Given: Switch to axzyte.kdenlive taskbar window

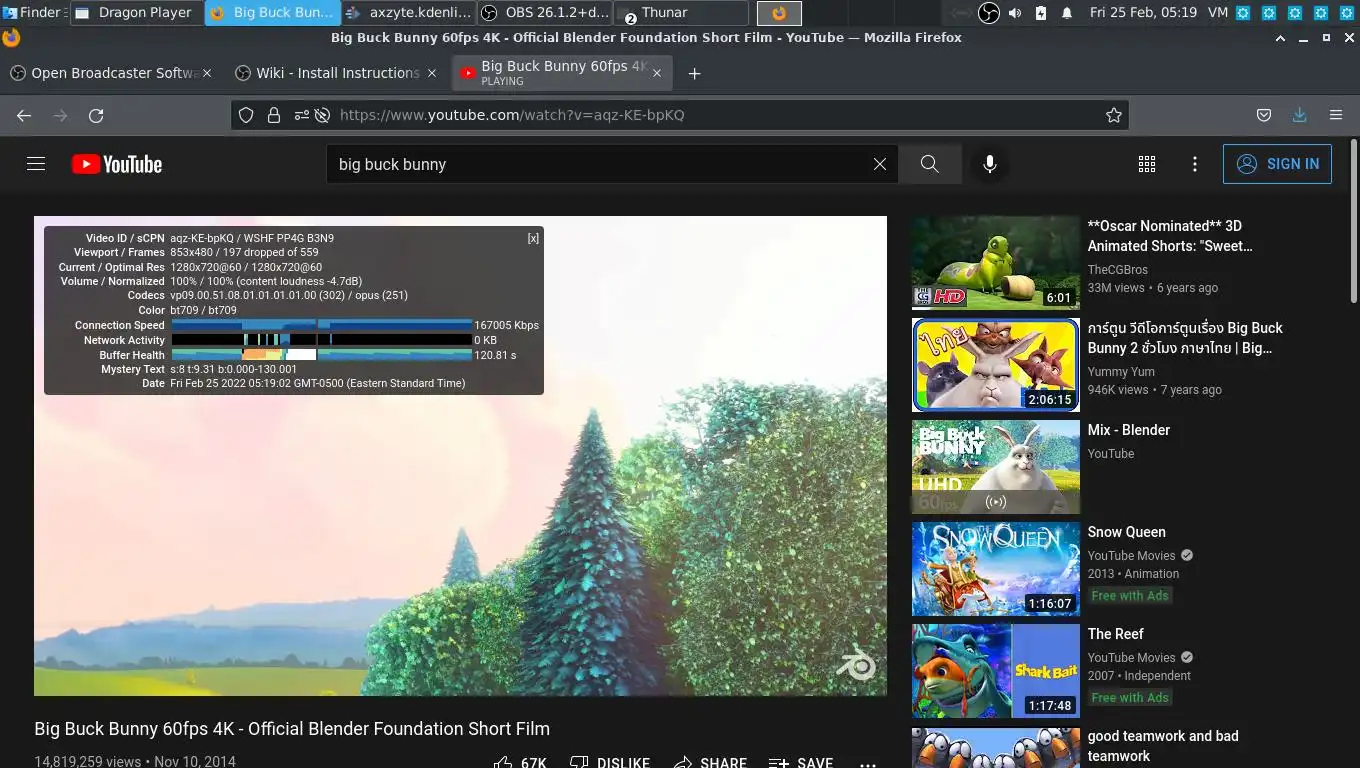Looking at the screenshot, I should (408, 13).
